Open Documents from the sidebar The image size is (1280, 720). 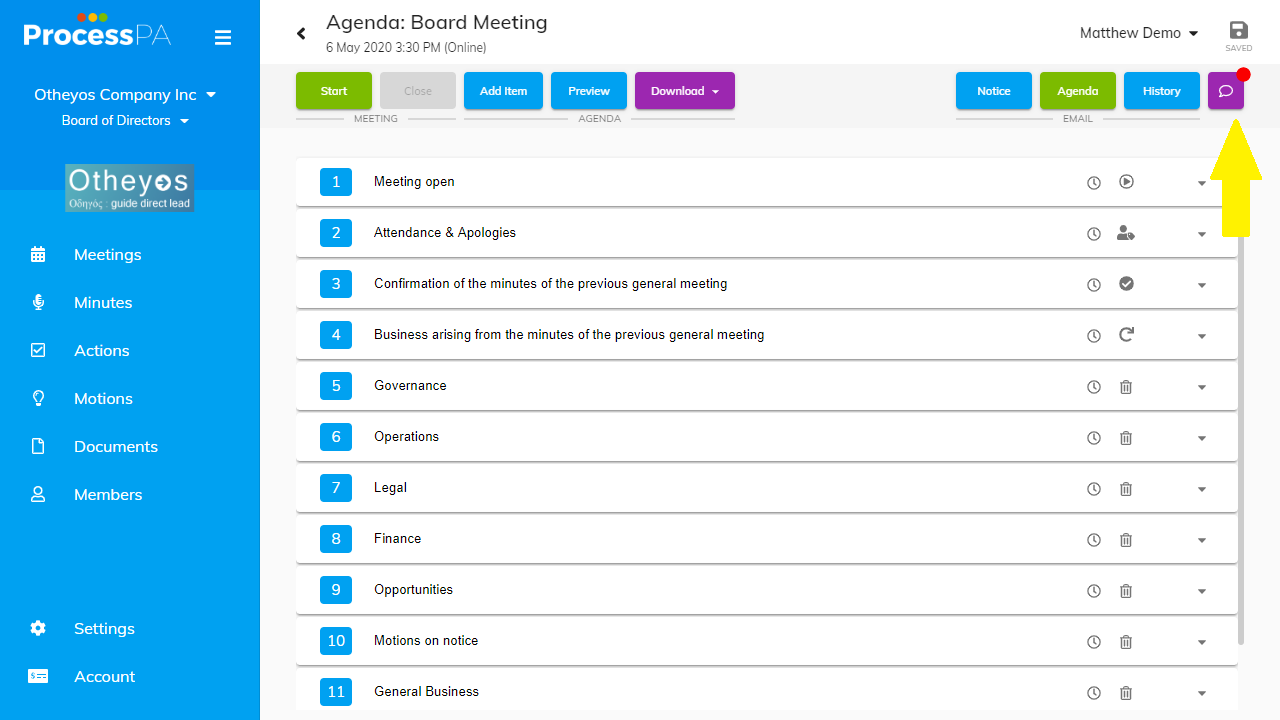point(115,446)
